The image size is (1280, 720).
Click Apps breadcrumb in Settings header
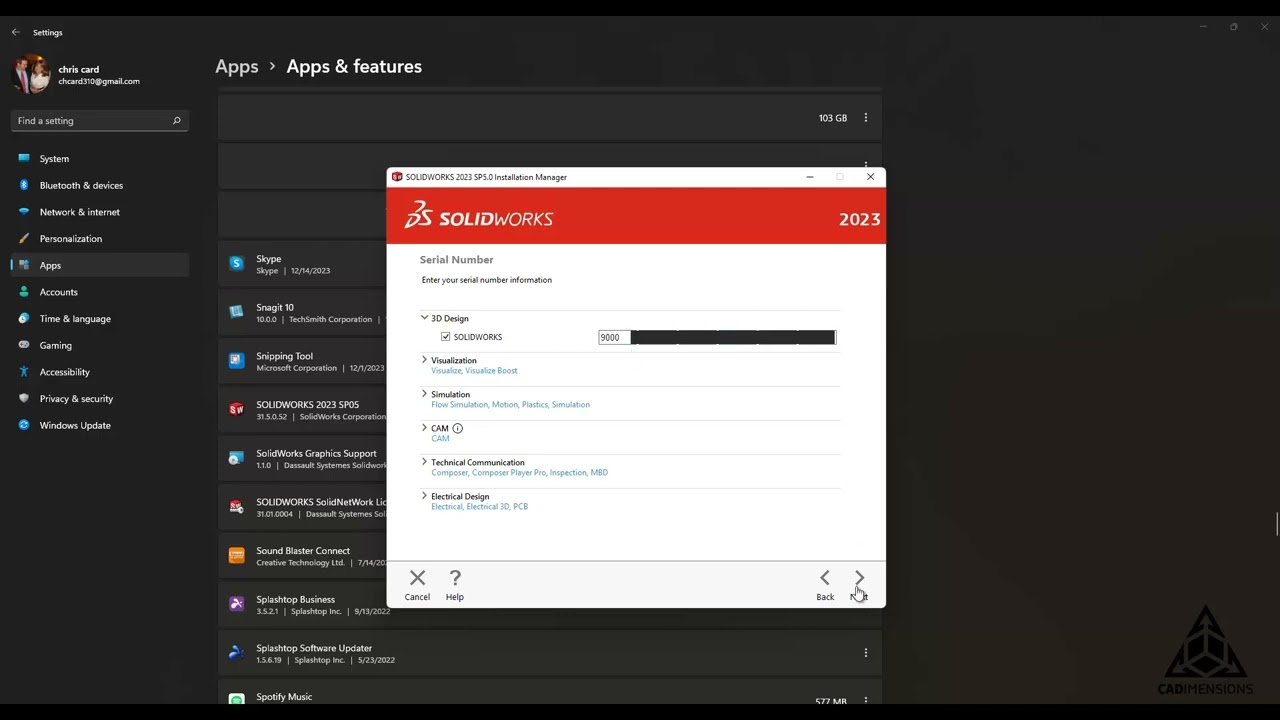tap(237, 66)
